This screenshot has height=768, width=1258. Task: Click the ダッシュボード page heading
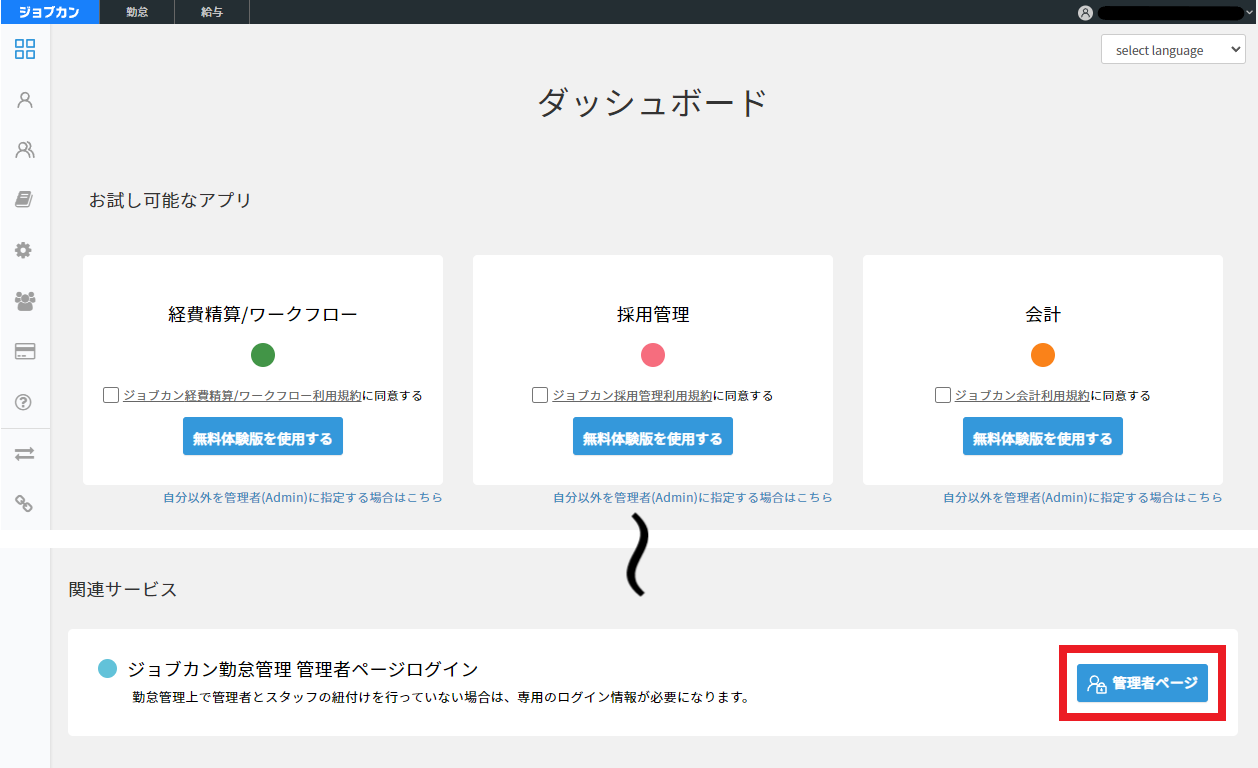(x=653, y=103)
